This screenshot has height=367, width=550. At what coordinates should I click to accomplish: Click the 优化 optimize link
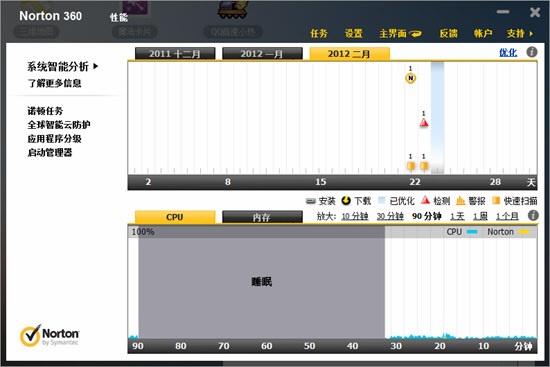coord(508,53)
